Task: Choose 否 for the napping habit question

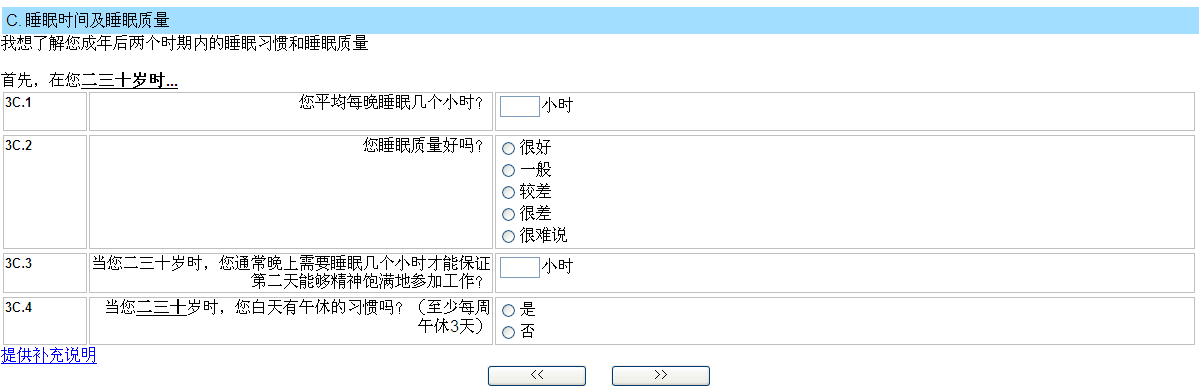Action: (x=508, y=332)
